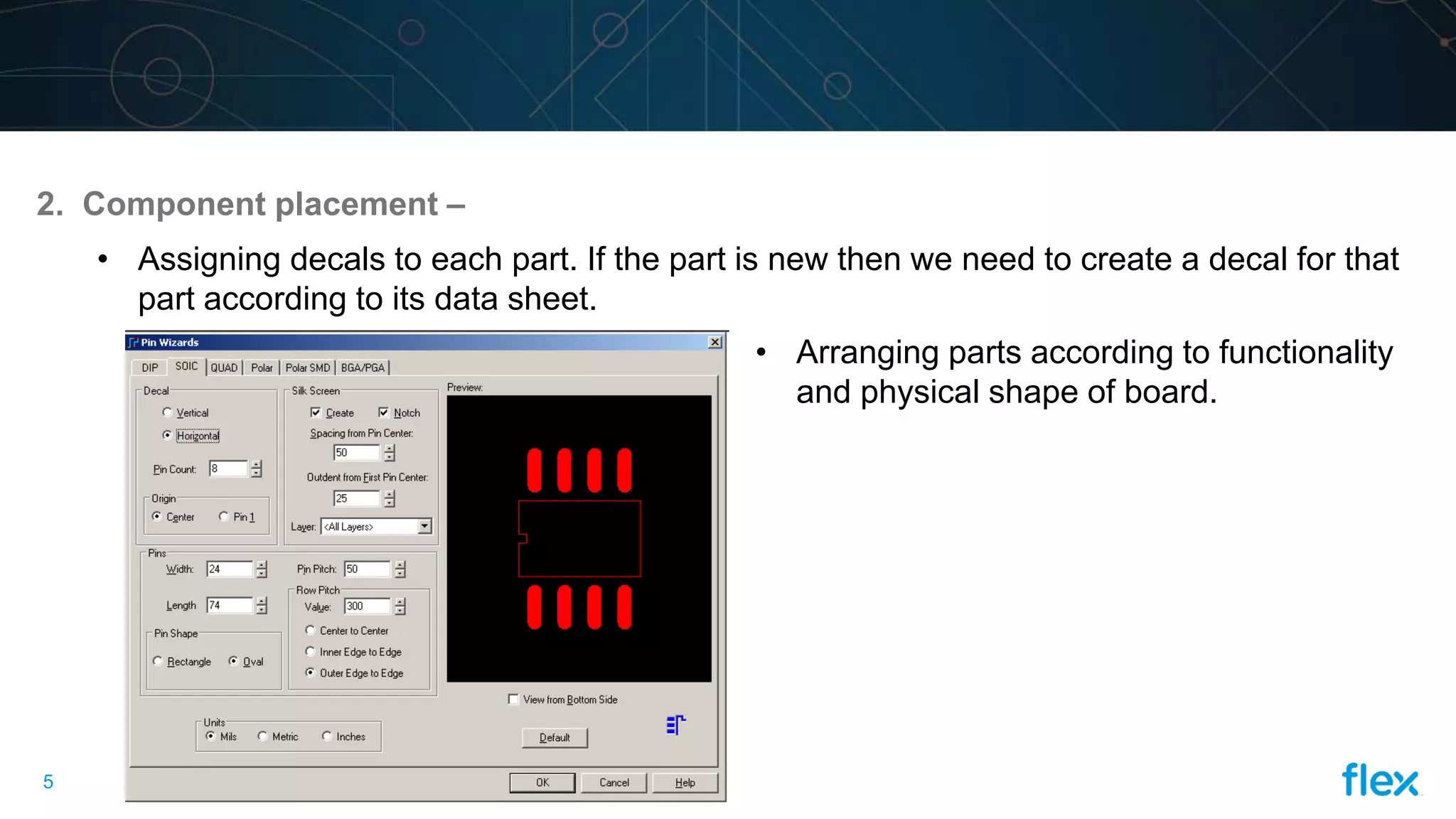
Task: Click the Spacing from Pin Center field
Action: click(358, 453)
